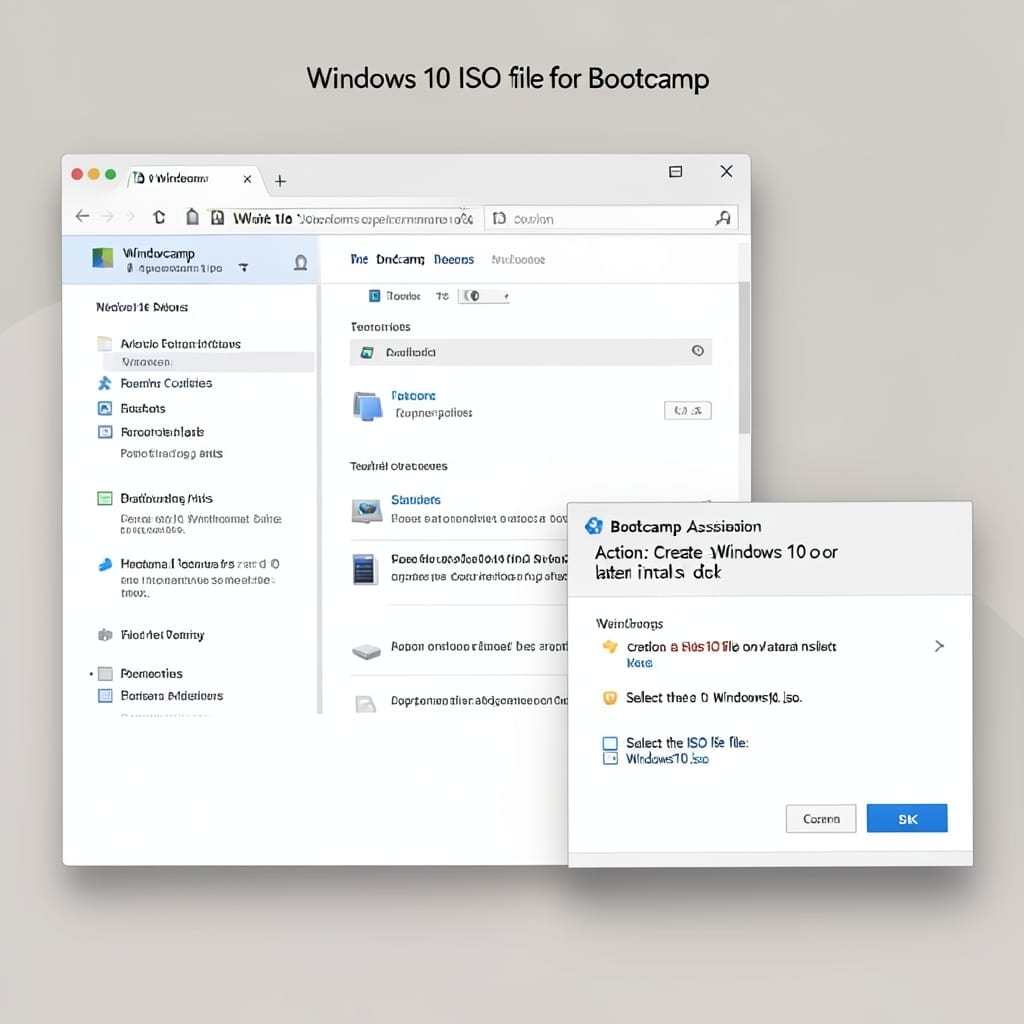Click the address bar URL field

[345, 218]
